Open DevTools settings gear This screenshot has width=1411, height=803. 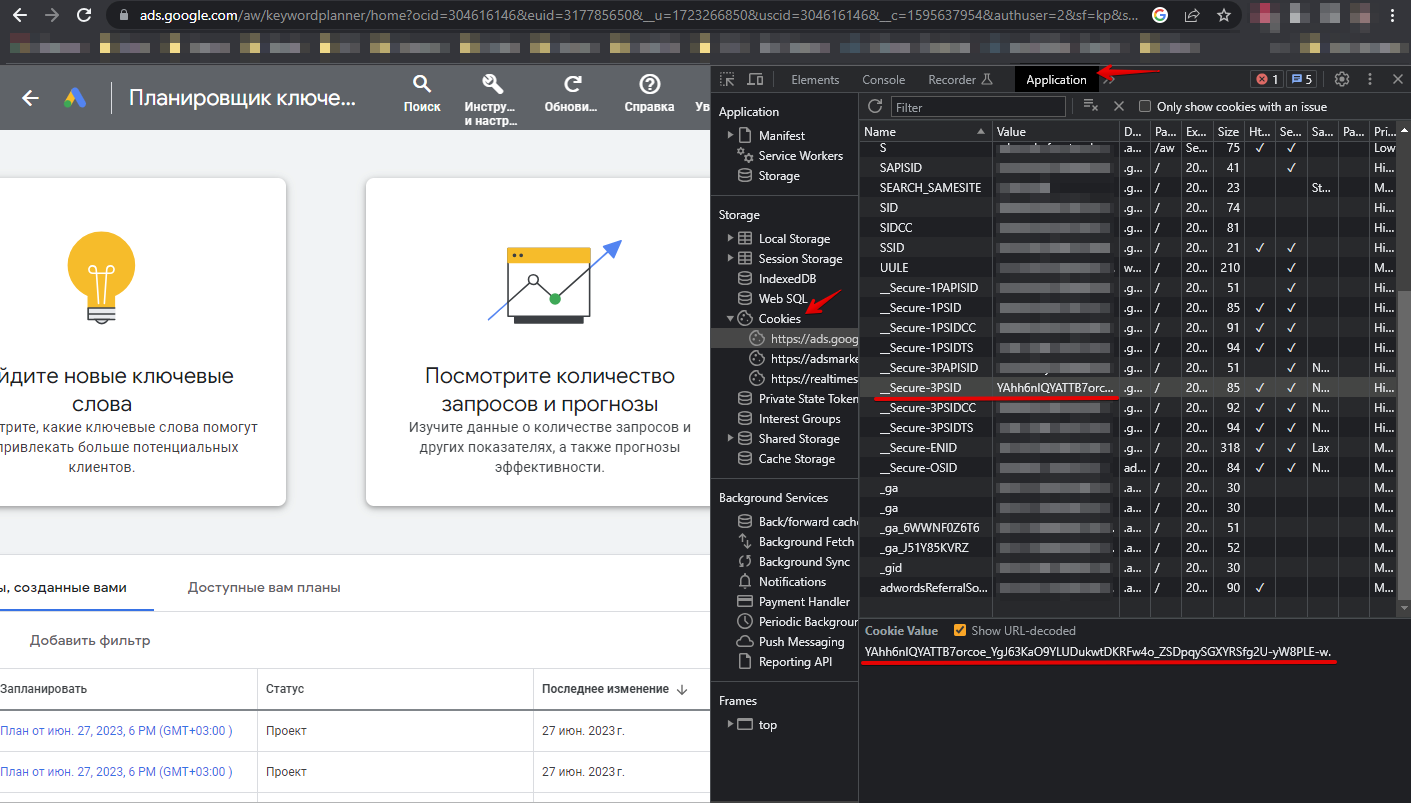pyautogui.click(x=1342, y=79)
